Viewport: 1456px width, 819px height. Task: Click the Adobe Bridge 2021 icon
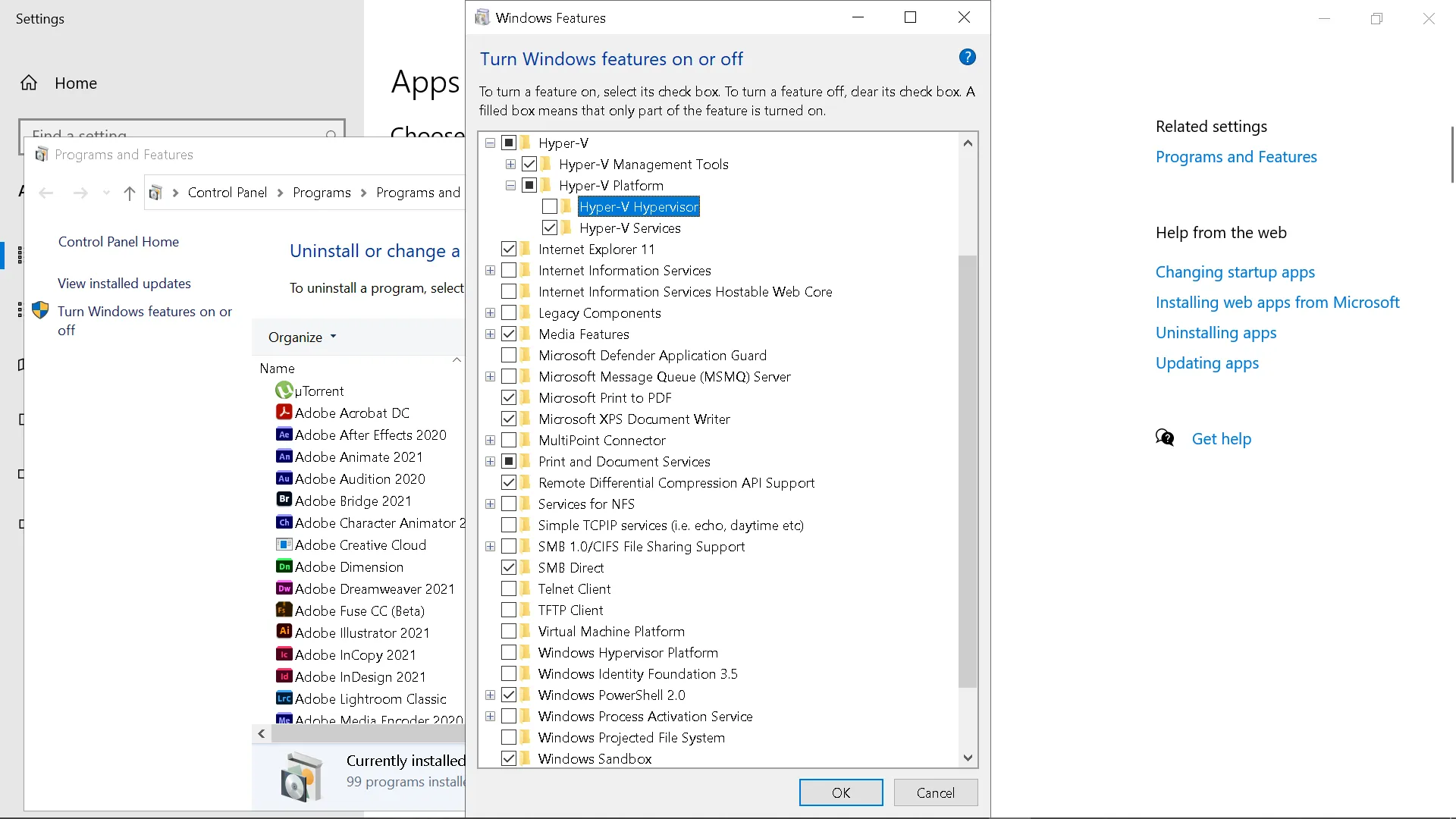pos(284,500)
